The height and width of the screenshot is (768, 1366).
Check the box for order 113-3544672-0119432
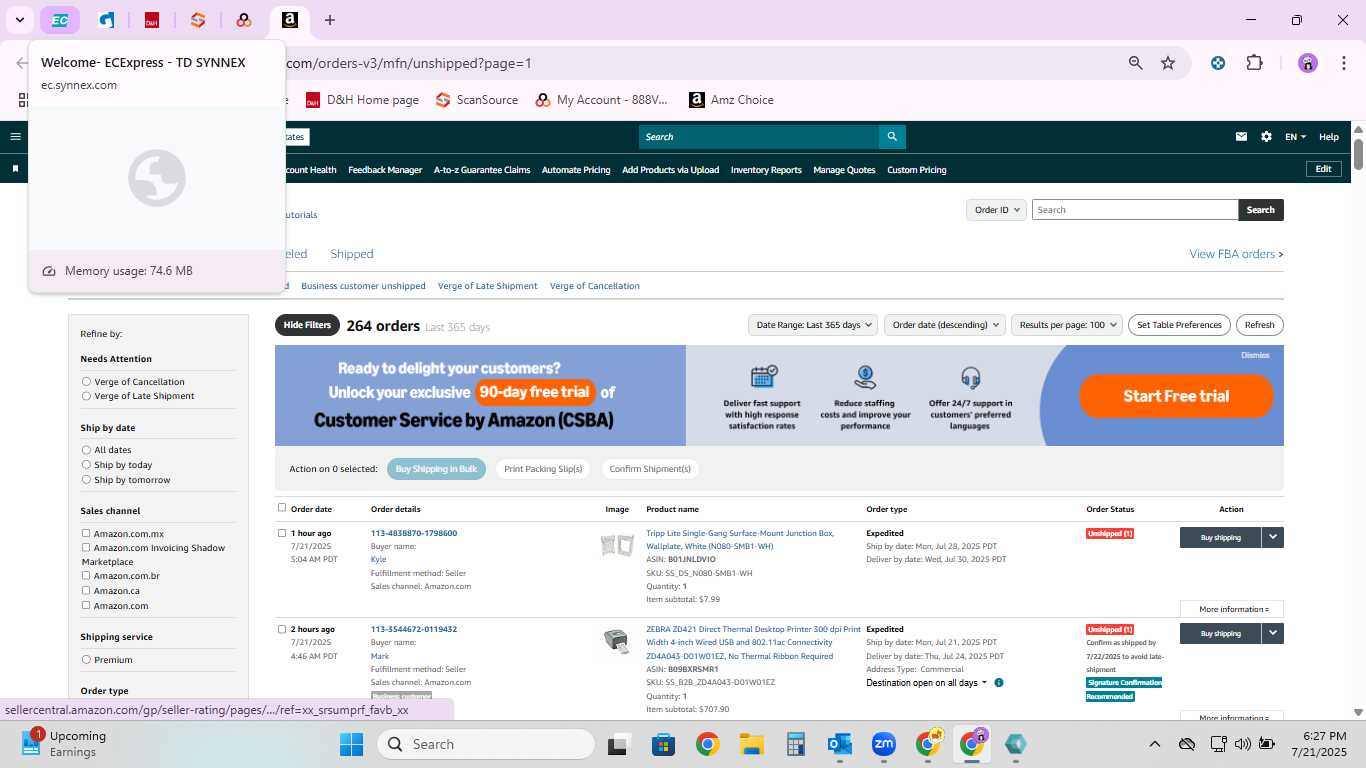pos(282,629)
